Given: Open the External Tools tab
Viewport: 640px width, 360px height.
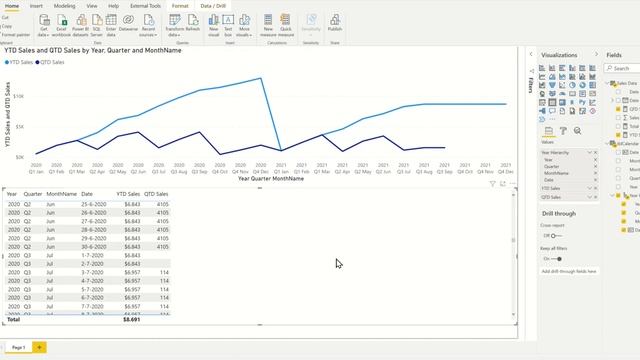Looking at the screenshot, I should 145,6.
